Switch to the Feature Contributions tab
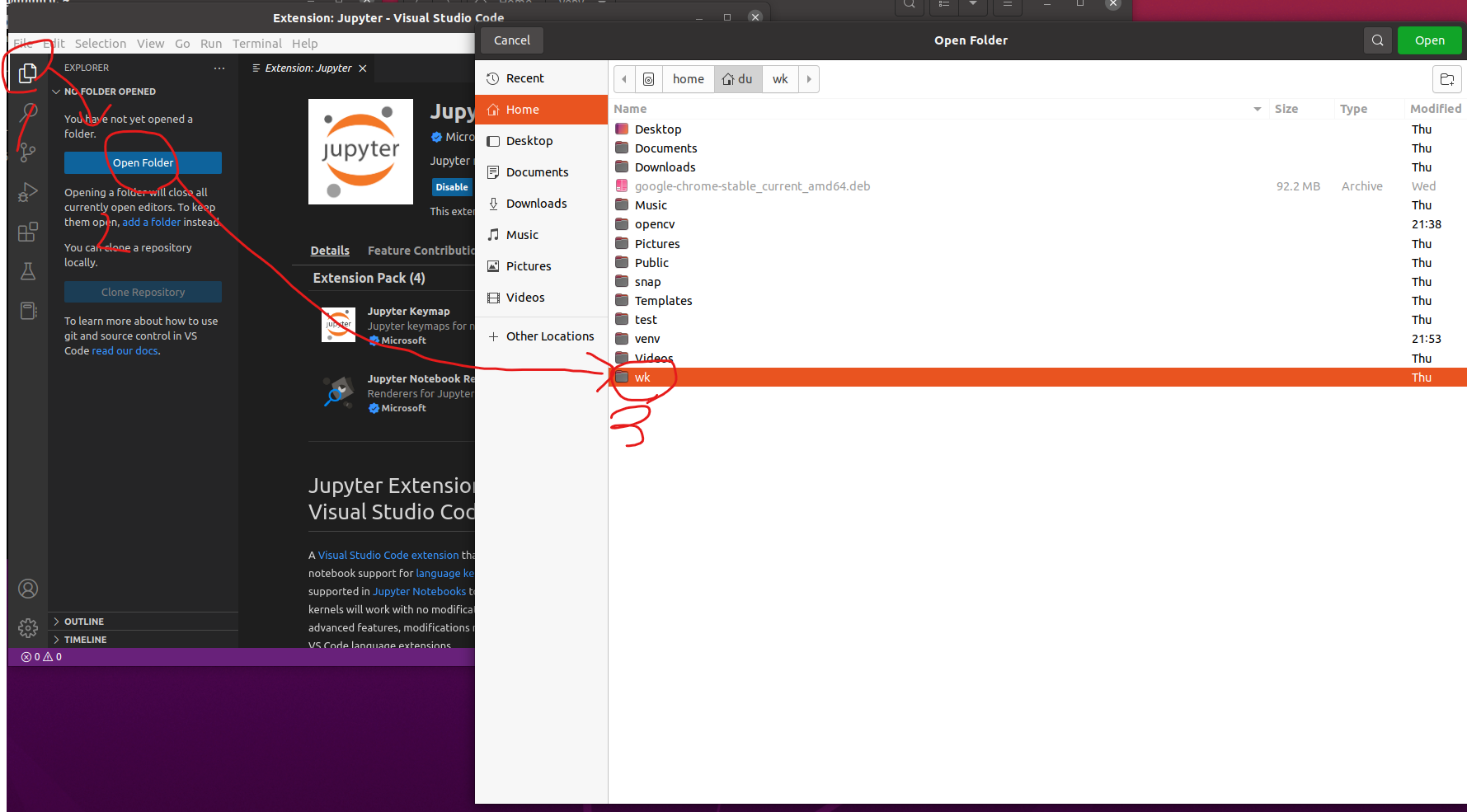Viewport: 1467px width, 812px height. pyautogui.click(x=421, y=251)
